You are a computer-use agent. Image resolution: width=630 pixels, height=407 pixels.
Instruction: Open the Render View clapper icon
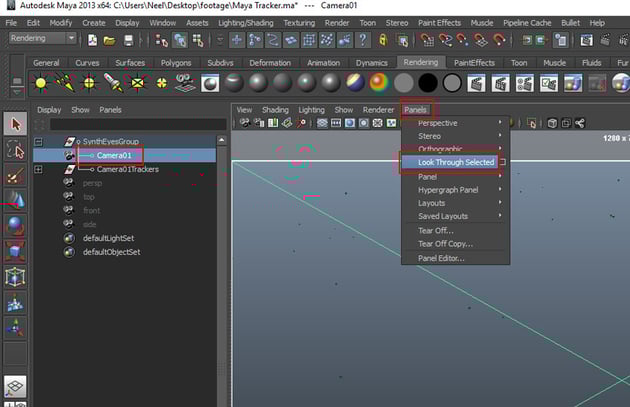[587, 40]
